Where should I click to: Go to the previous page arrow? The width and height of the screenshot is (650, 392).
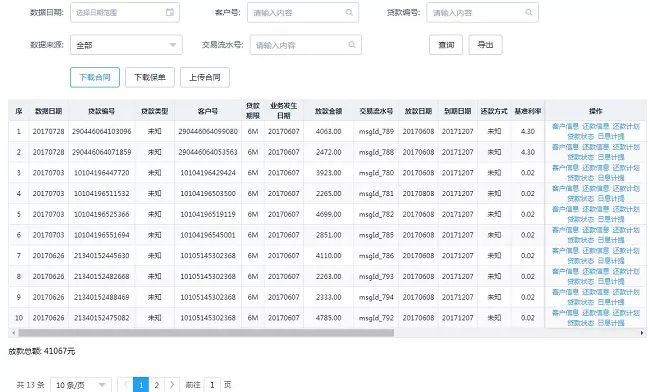125,385
